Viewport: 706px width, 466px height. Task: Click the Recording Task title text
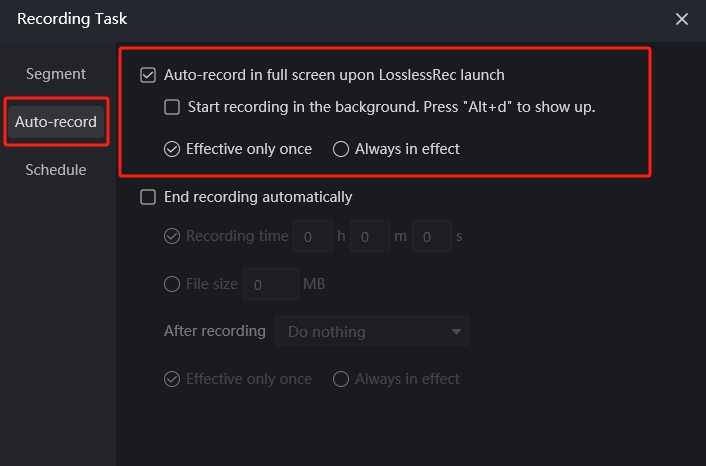[72, 19]
